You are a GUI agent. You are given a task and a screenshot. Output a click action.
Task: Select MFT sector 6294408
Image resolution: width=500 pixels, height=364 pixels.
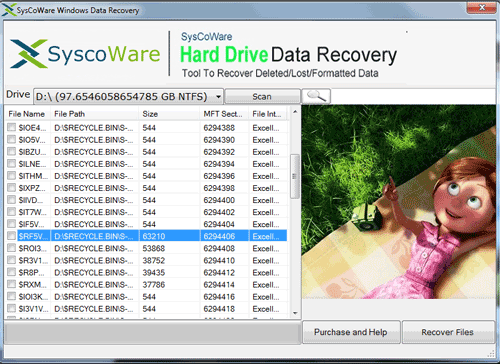(219, 248)
